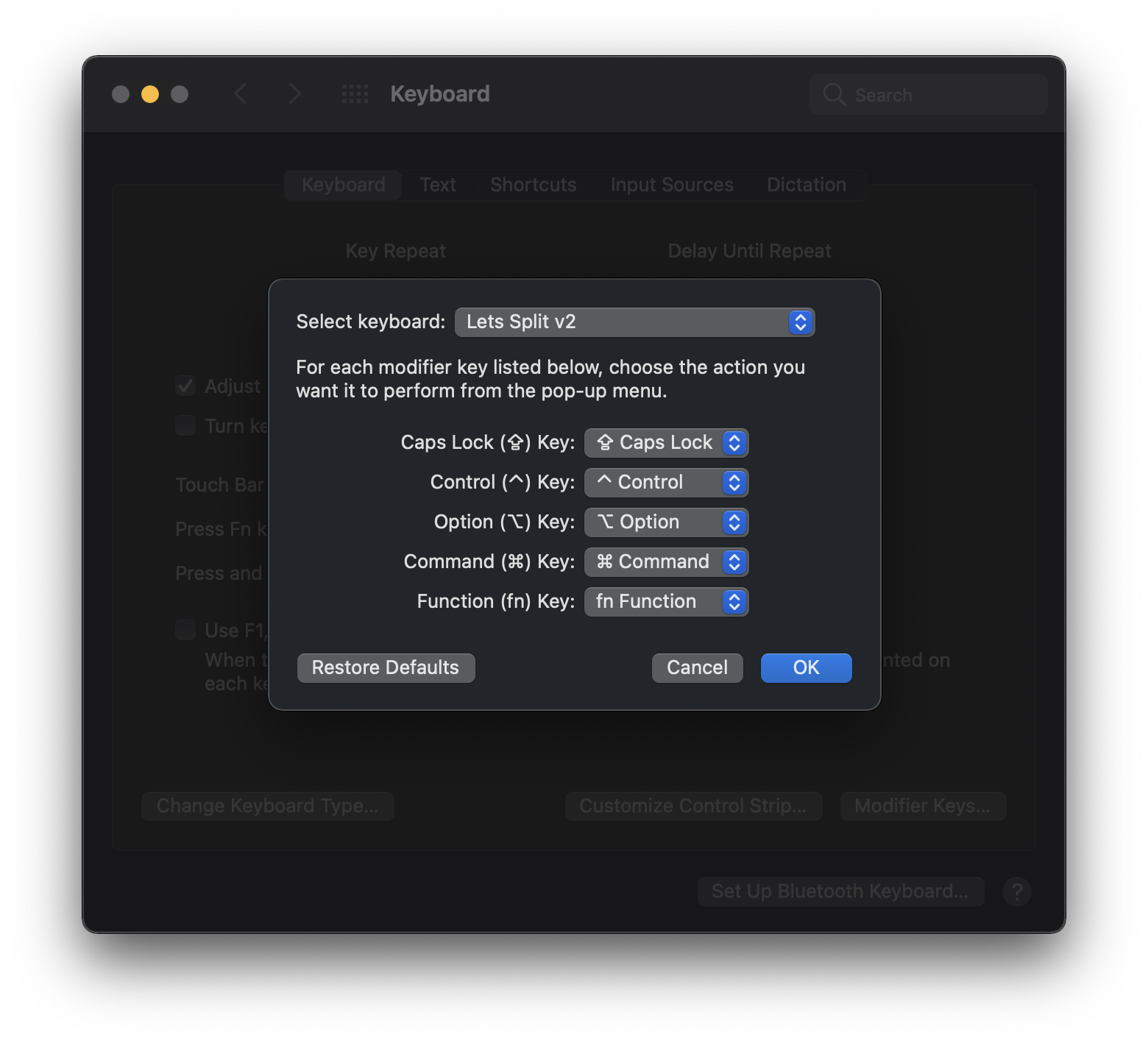Viewport: 1148px width, 1042px height.
Task: Click the Search field
Action: (x=929, y=94)
